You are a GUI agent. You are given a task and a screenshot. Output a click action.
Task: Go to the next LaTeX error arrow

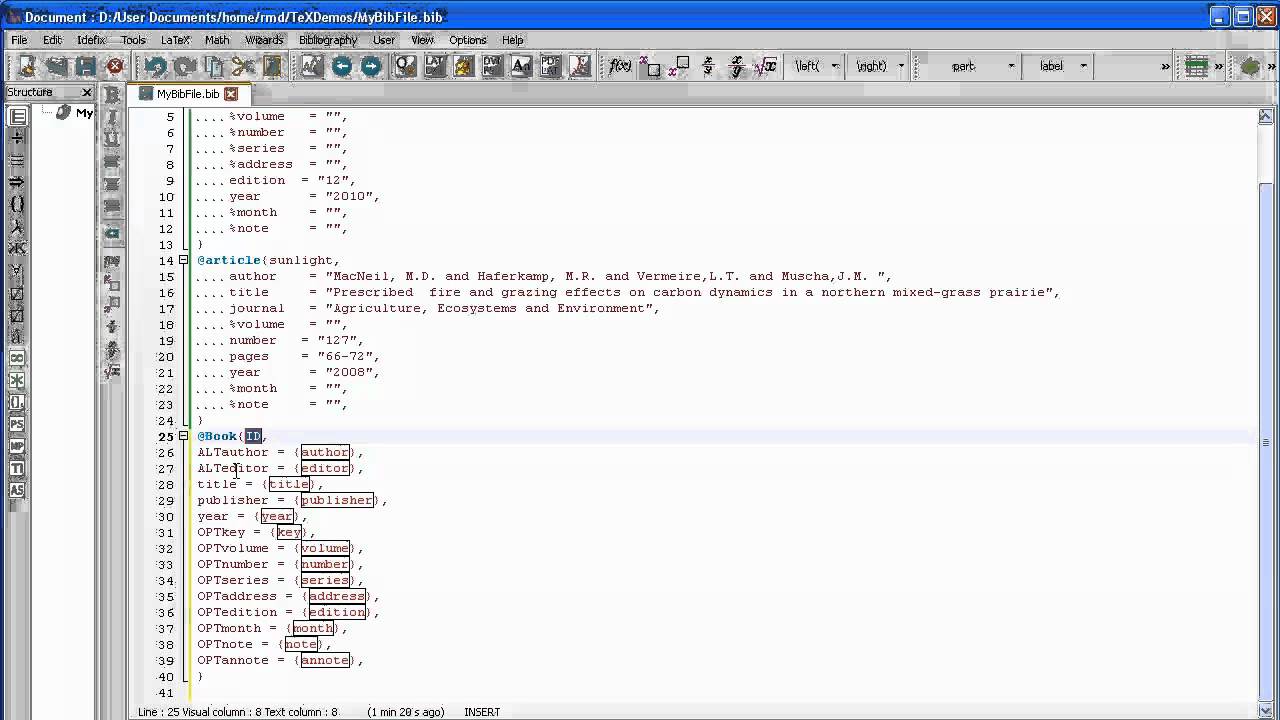(x=371, y=66)
